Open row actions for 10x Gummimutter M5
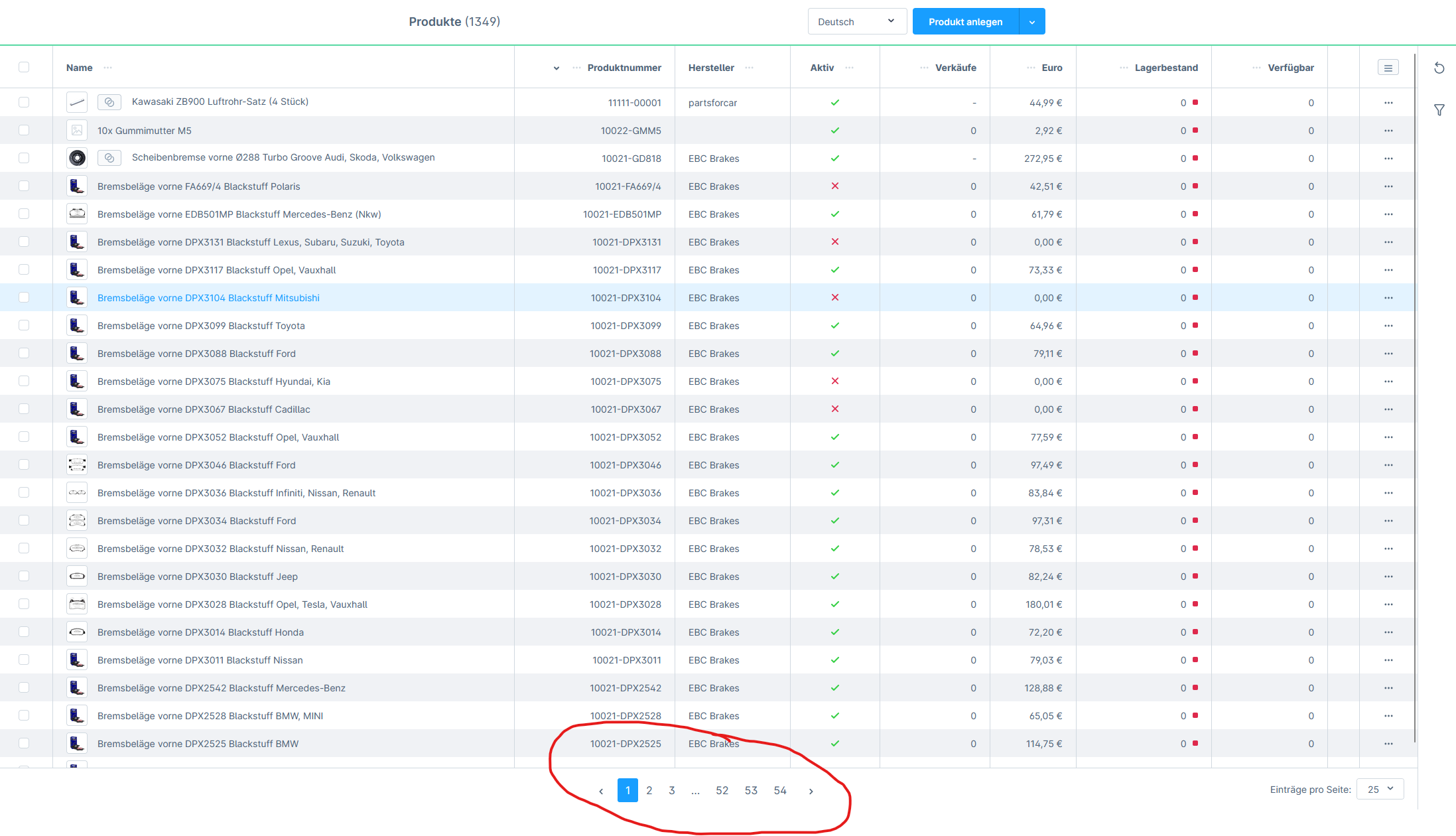1456x836 pixels. 1388,131
